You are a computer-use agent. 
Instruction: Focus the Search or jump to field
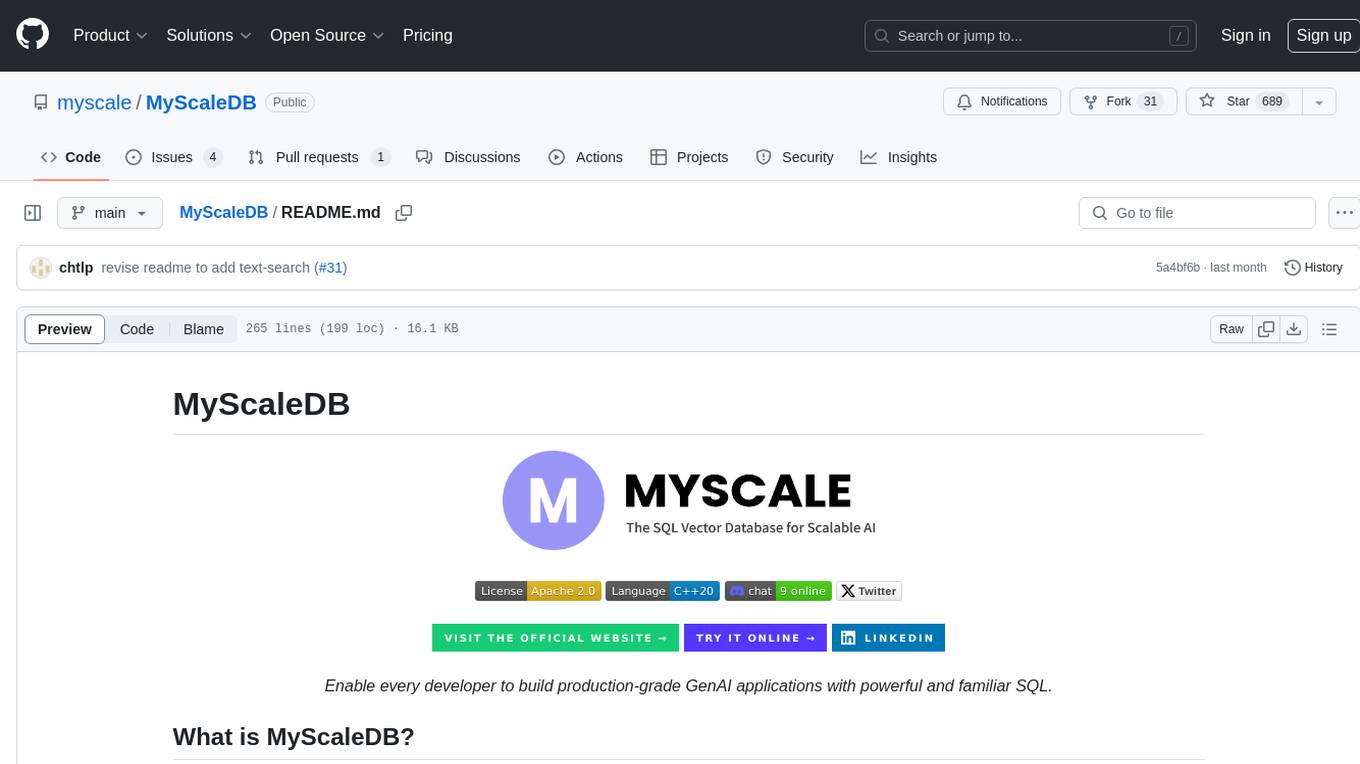point(1031,35)
